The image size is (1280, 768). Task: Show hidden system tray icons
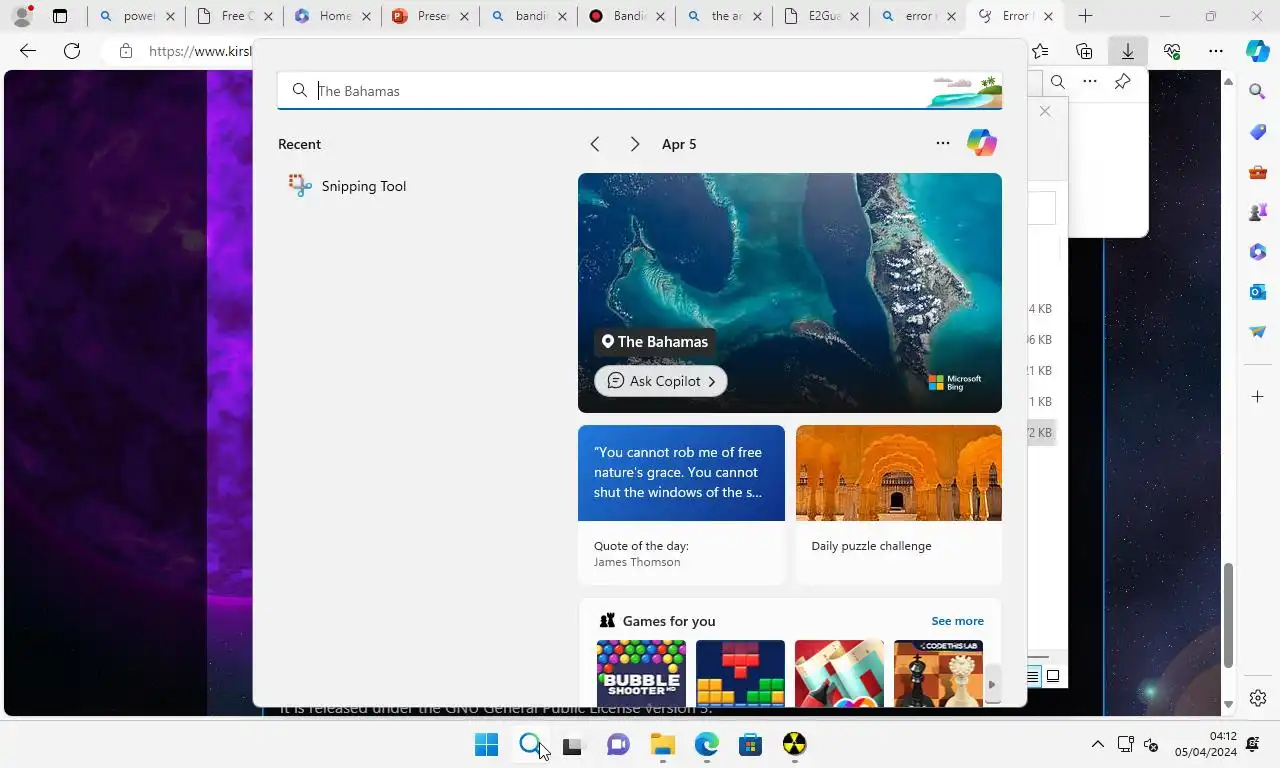[1097, 744]
